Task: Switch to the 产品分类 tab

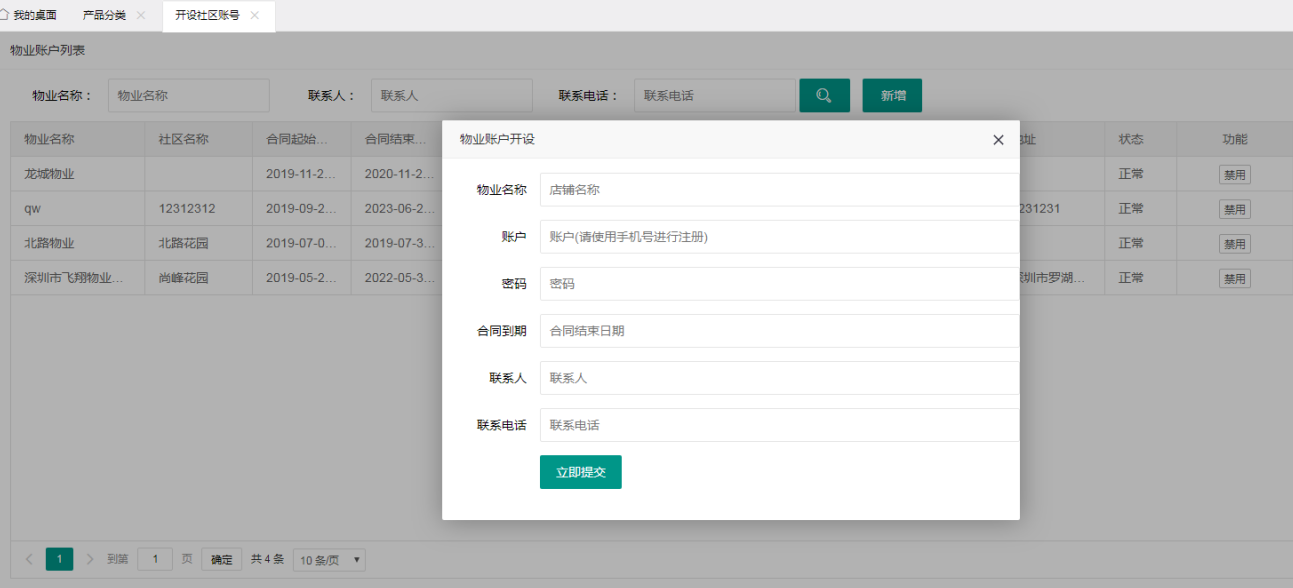Action: coord(104,15)
